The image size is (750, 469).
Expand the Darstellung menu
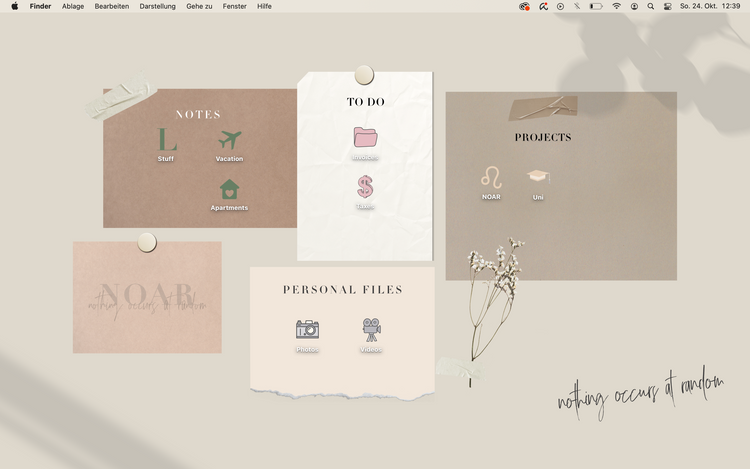158,6
